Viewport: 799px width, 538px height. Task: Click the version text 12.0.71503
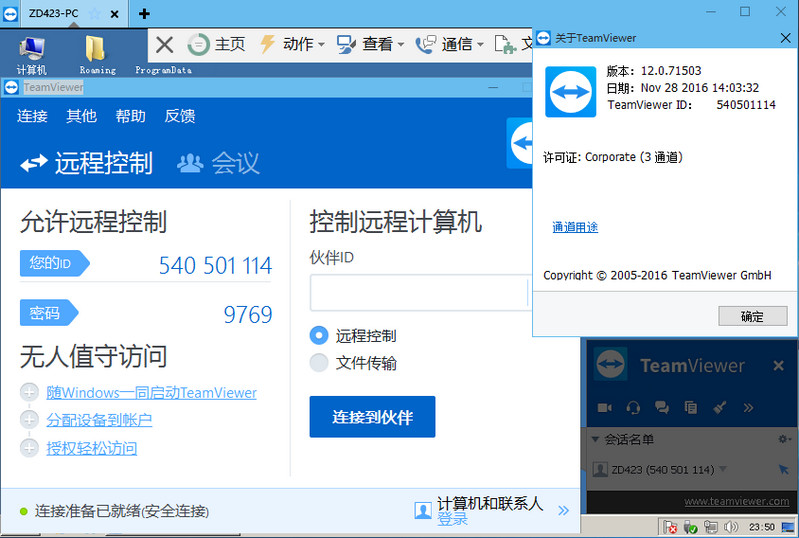point(671,71)
